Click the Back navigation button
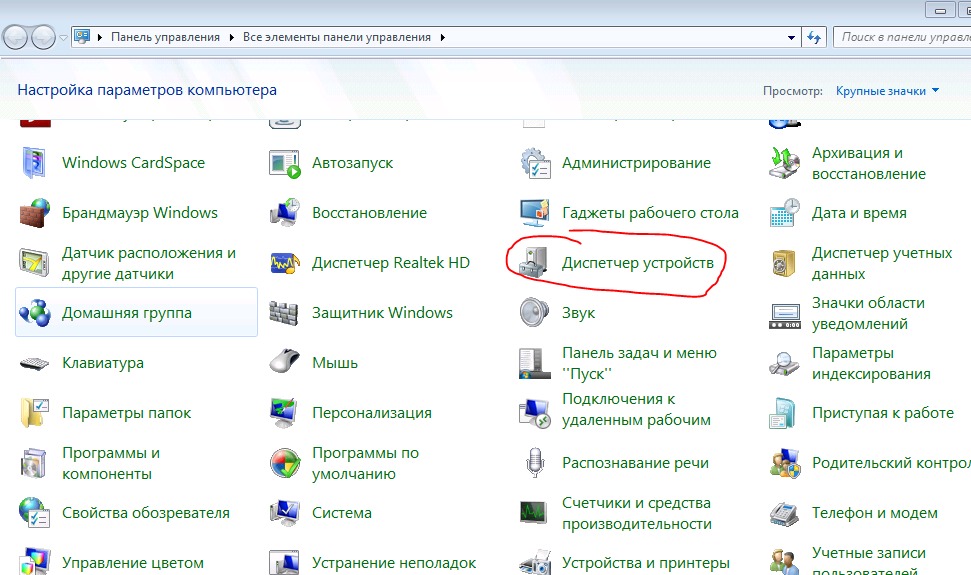The height and width of the screenshot is (575, 971). [15, 38]
